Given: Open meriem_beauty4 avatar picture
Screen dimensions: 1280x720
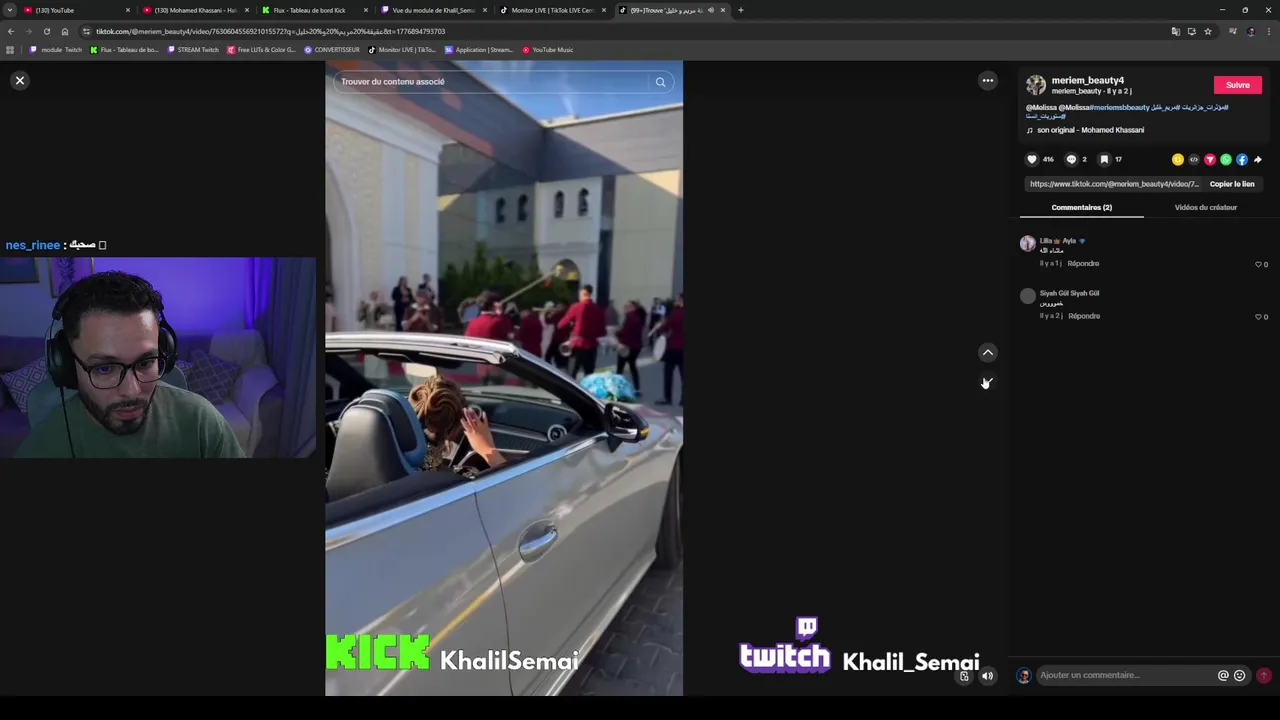Looking at the screenshot, I should 1036,85.
